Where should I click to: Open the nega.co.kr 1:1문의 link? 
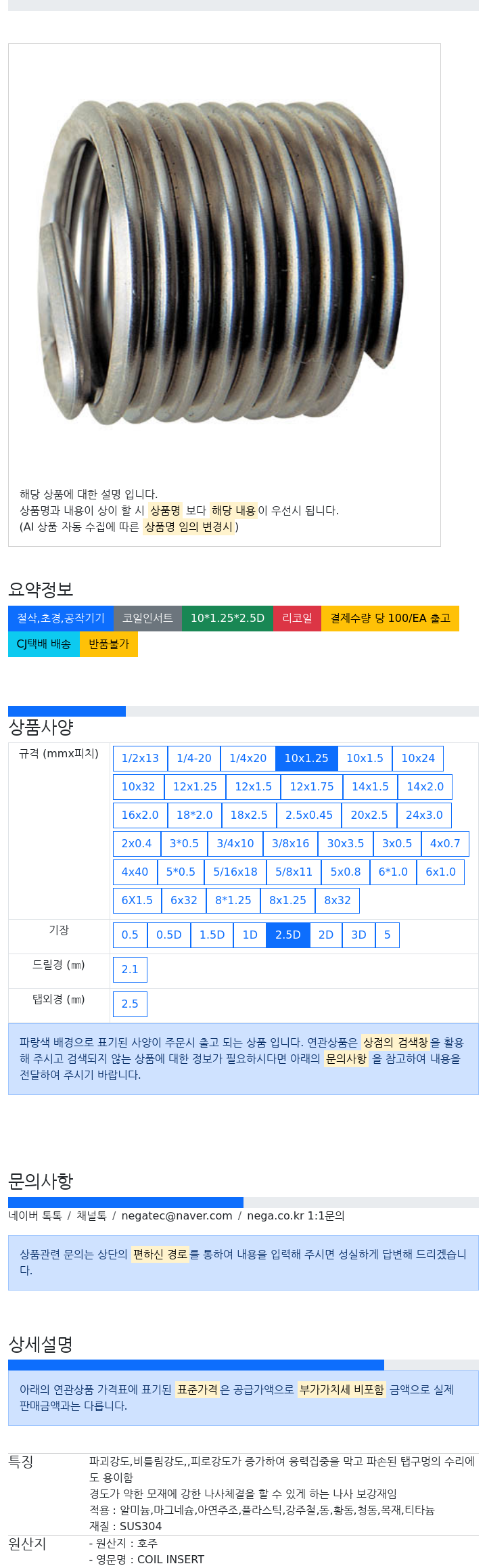(x=296, y=1215)
